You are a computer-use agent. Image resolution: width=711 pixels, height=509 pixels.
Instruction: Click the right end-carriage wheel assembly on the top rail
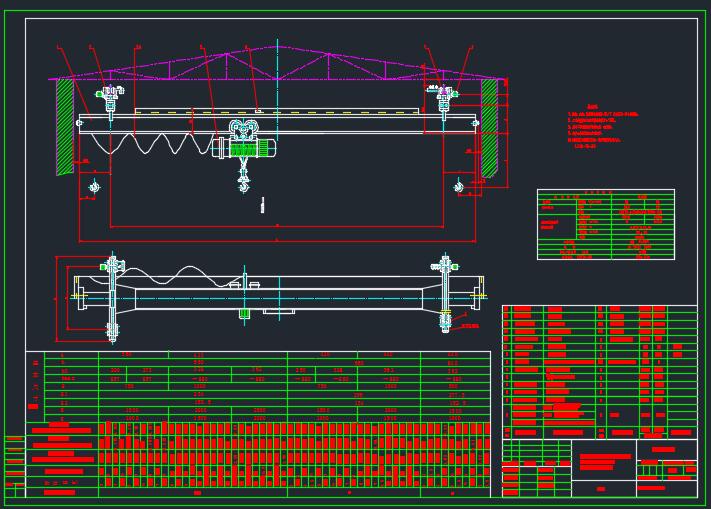[443, 98]
